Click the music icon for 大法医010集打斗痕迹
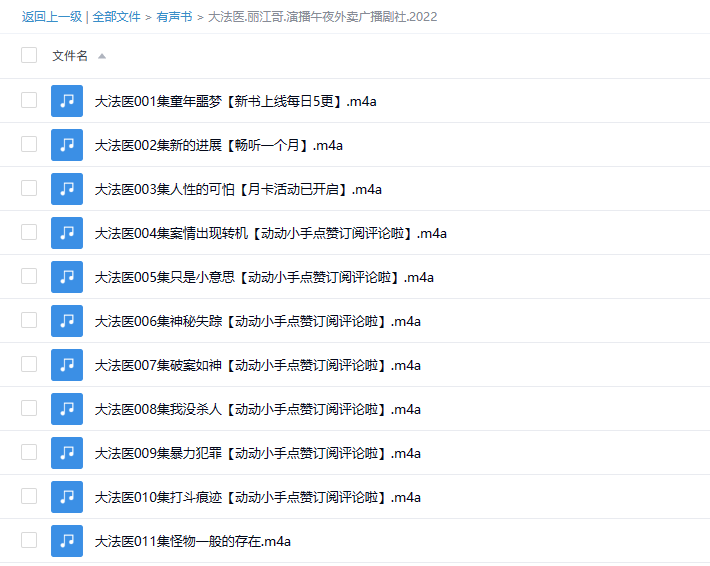Screen dimensions: 710x566 [x=67, y=497]
